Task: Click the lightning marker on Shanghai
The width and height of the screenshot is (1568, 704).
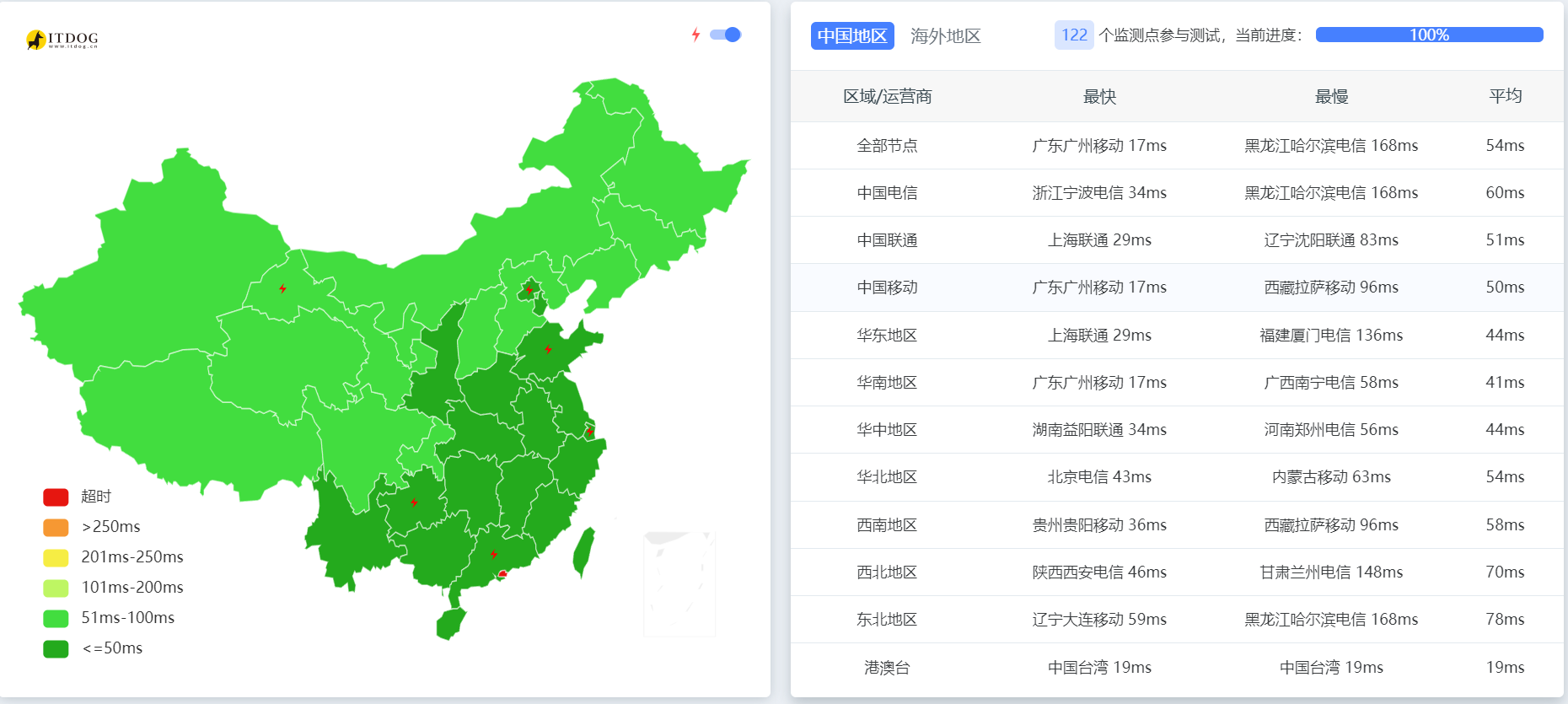Action: pos(589,432)
